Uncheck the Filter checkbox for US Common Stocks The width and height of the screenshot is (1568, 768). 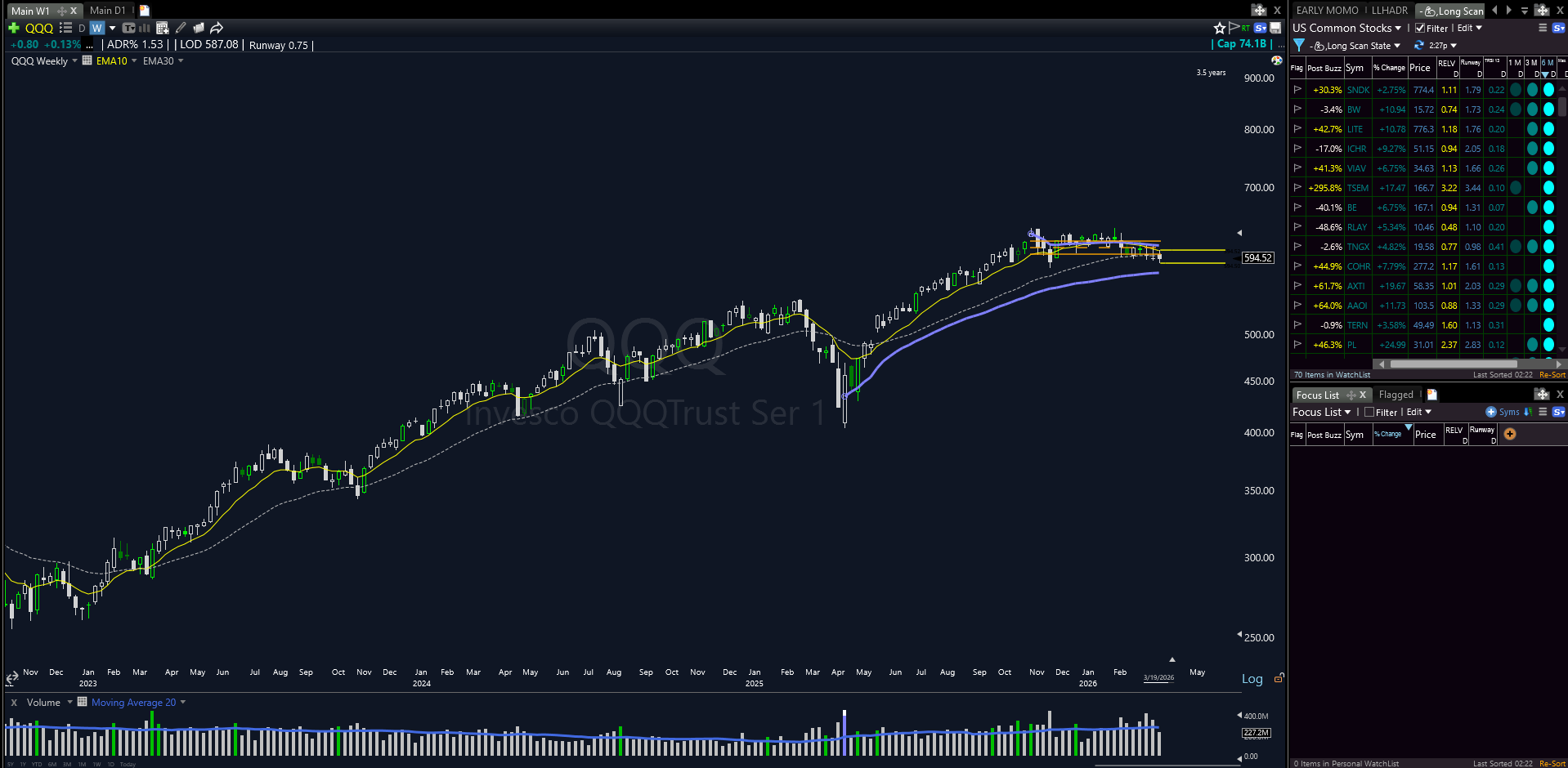click(1420, 28)
